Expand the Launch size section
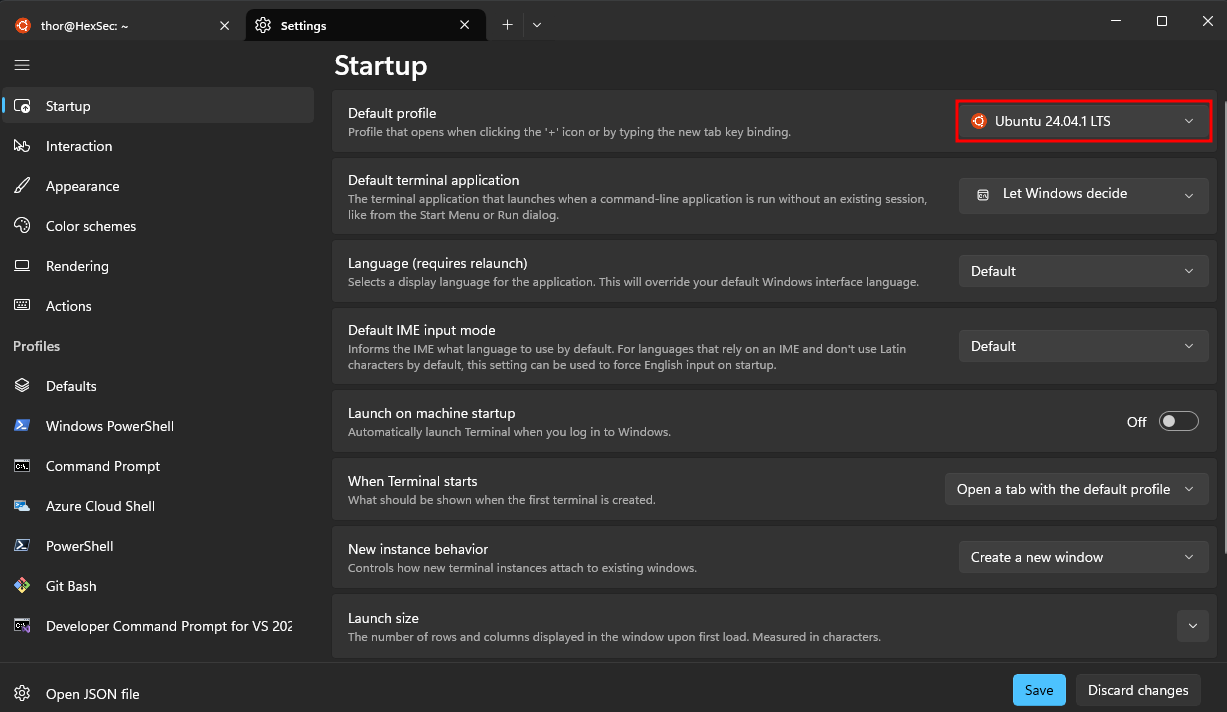 [x=1193, y=626]
